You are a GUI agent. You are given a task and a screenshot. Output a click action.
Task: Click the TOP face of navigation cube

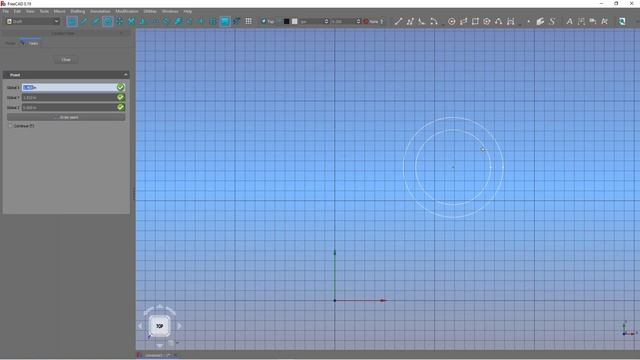[160, 326]
